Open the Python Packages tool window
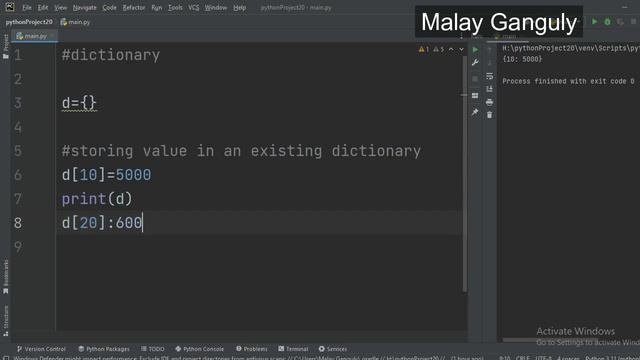This screenshot has height=360, width=640. coord(104,349)
